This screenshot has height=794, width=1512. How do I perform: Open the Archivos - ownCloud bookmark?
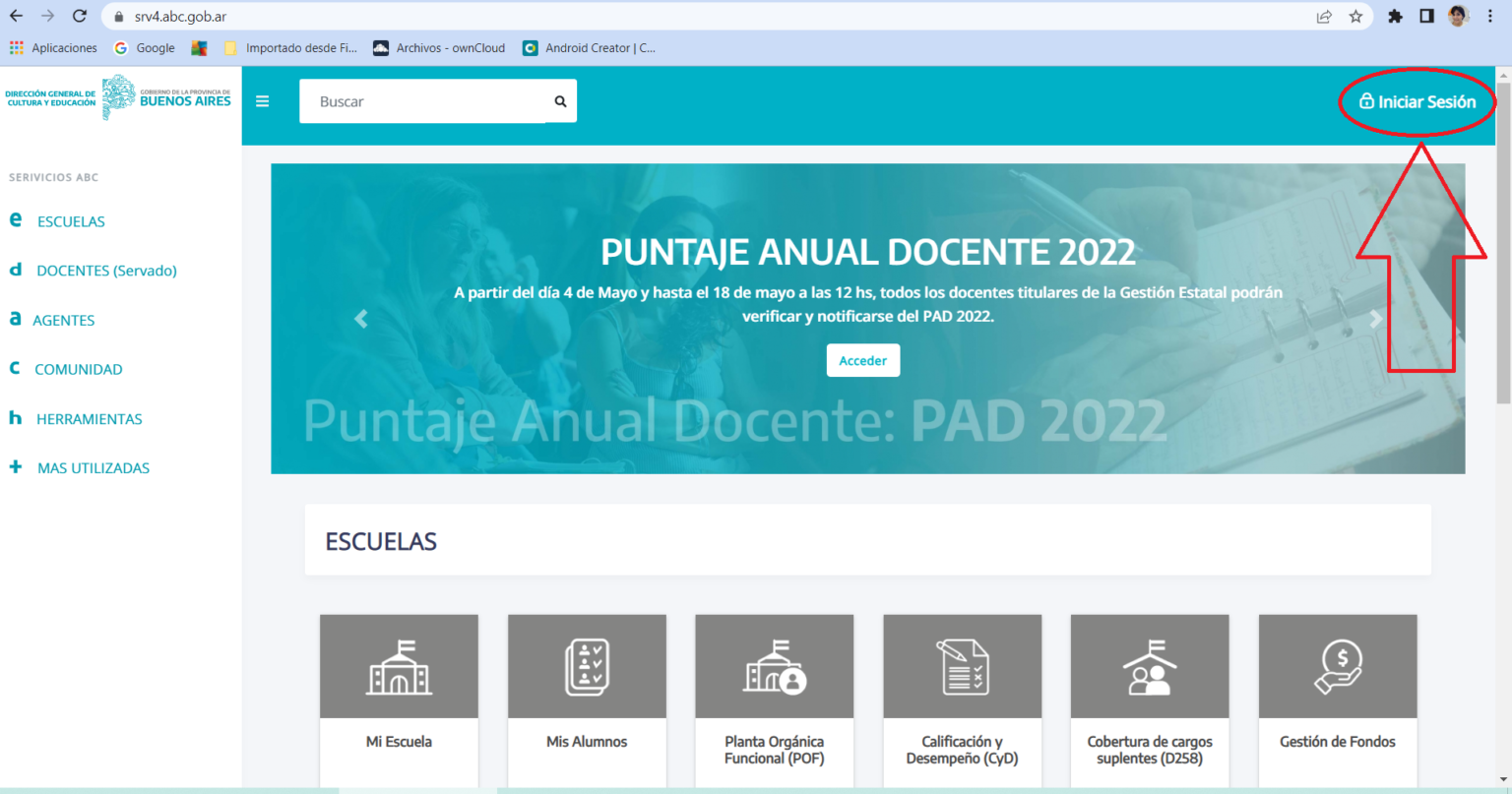[439, 47]
